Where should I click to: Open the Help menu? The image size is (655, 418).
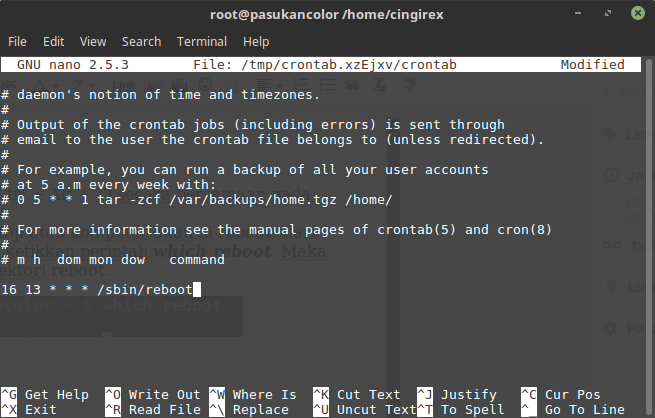[256, 42]
